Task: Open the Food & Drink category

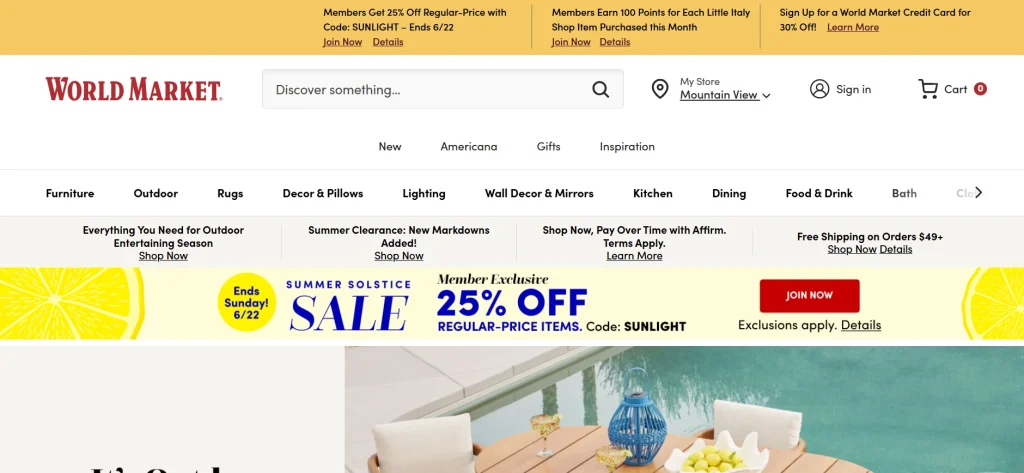Action: pyautogui.click(x=819, y=193)
